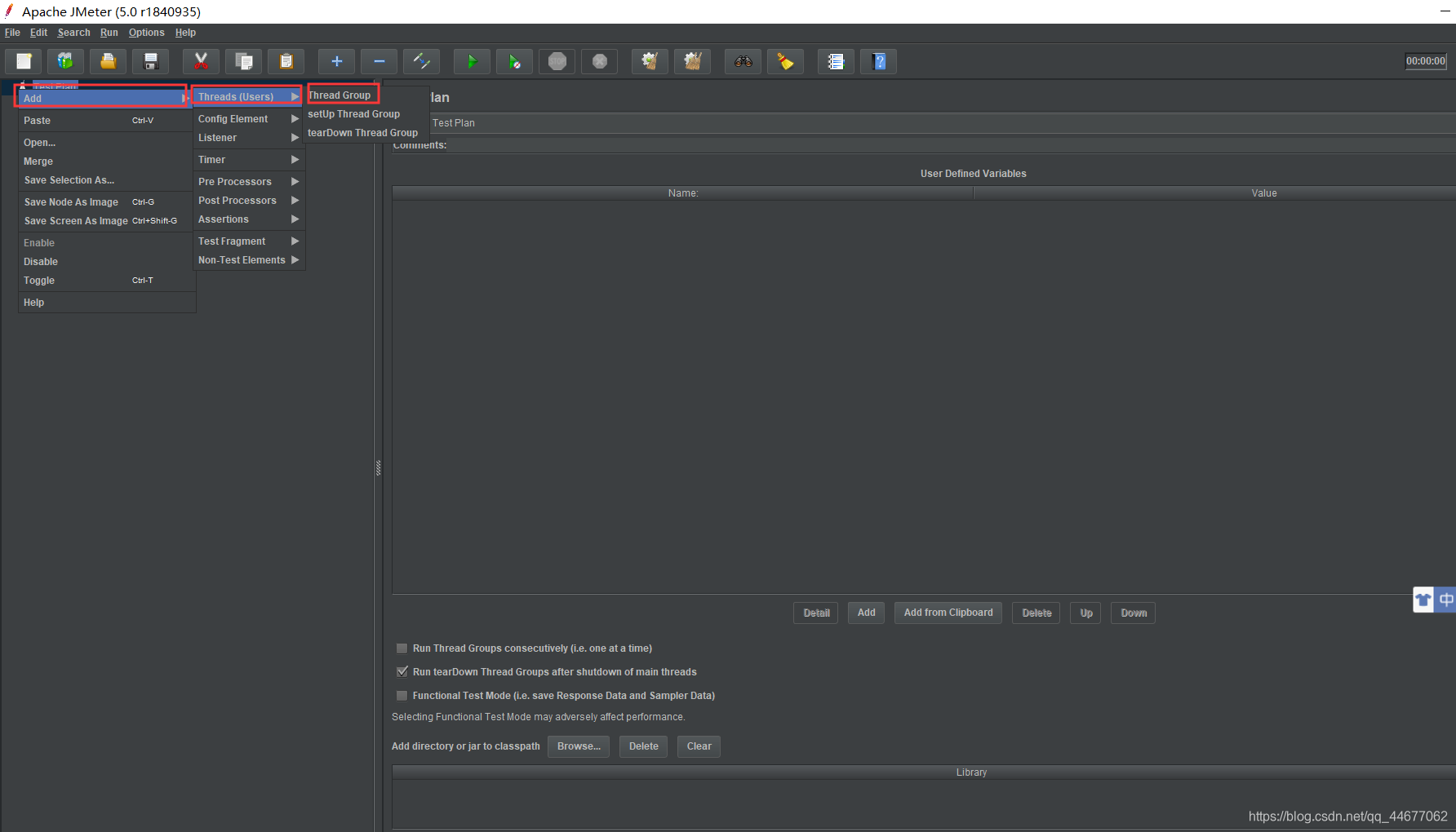Click the blue shirt floating icon
Image resolution: width=1456 pixels, height=832 pixels.
1423,600
